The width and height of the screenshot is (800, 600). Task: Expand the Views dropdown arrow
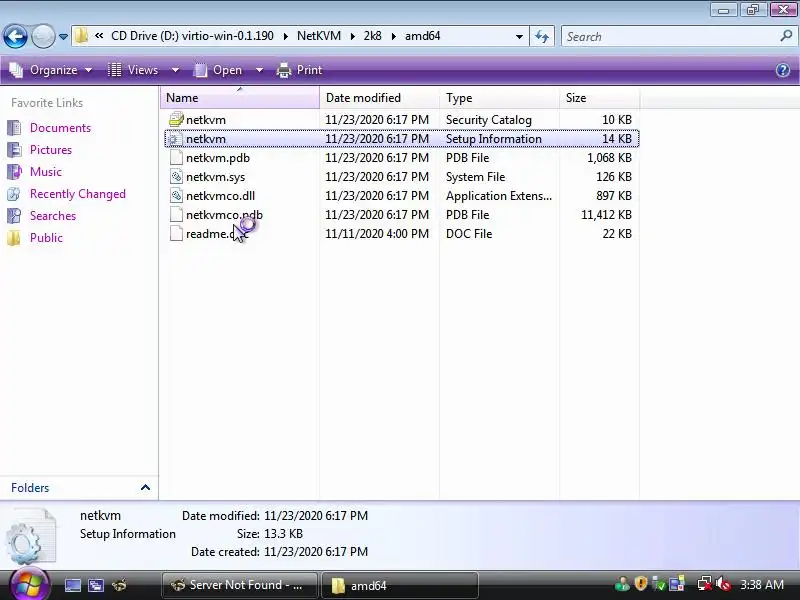tap(175, 70)
